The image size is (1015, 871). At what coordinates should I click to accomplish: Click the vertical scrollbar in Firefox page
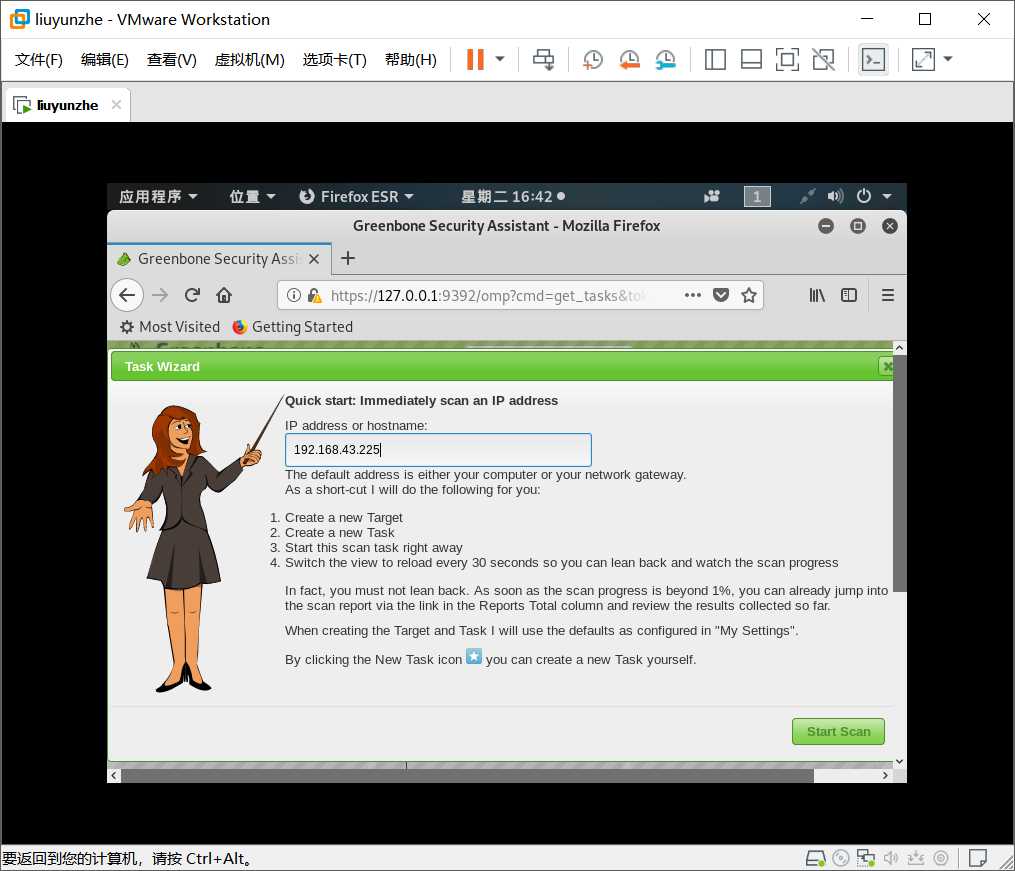900,472
